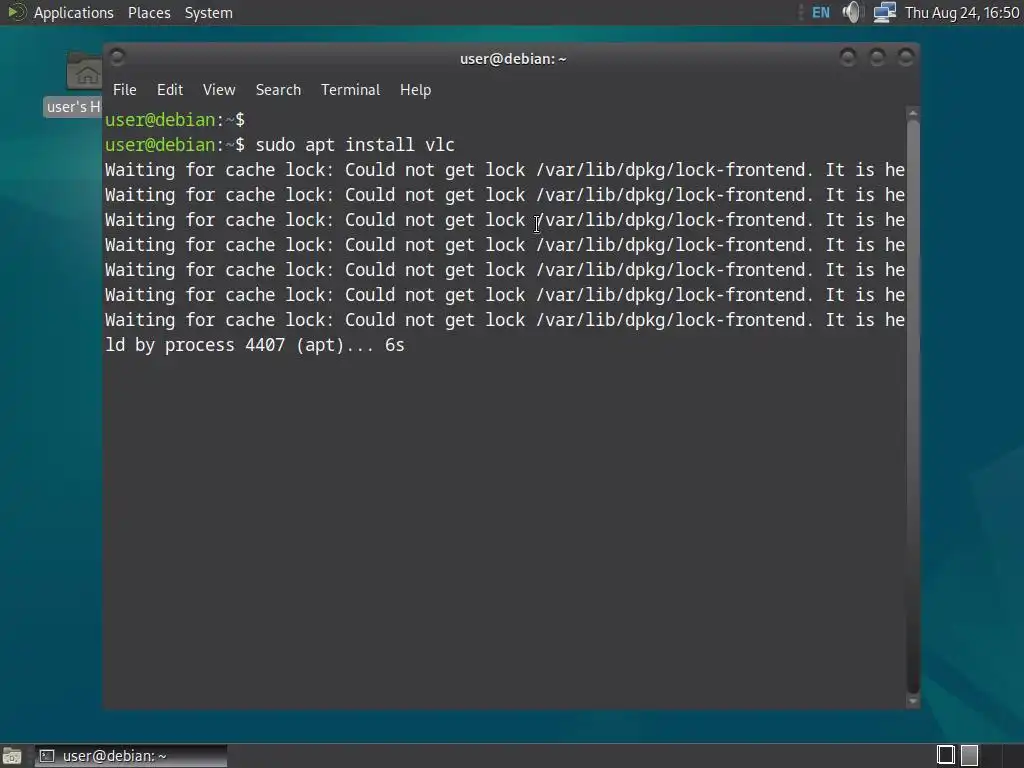The image size is (1024, 768).
Task: Open the Edit menu in terminal
Action: pos(170,89)
